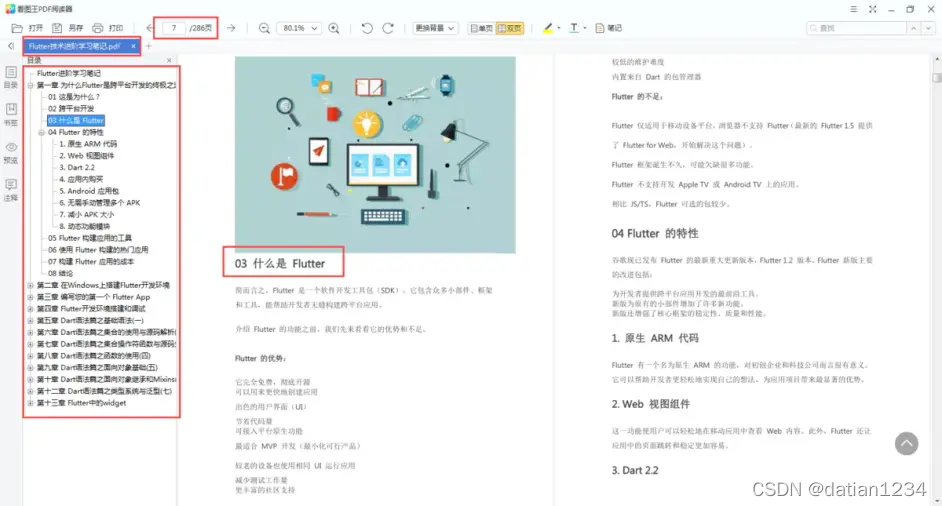
Task: Rotate page clockwise
Action: pyautogui.click(x=388, y=28)
